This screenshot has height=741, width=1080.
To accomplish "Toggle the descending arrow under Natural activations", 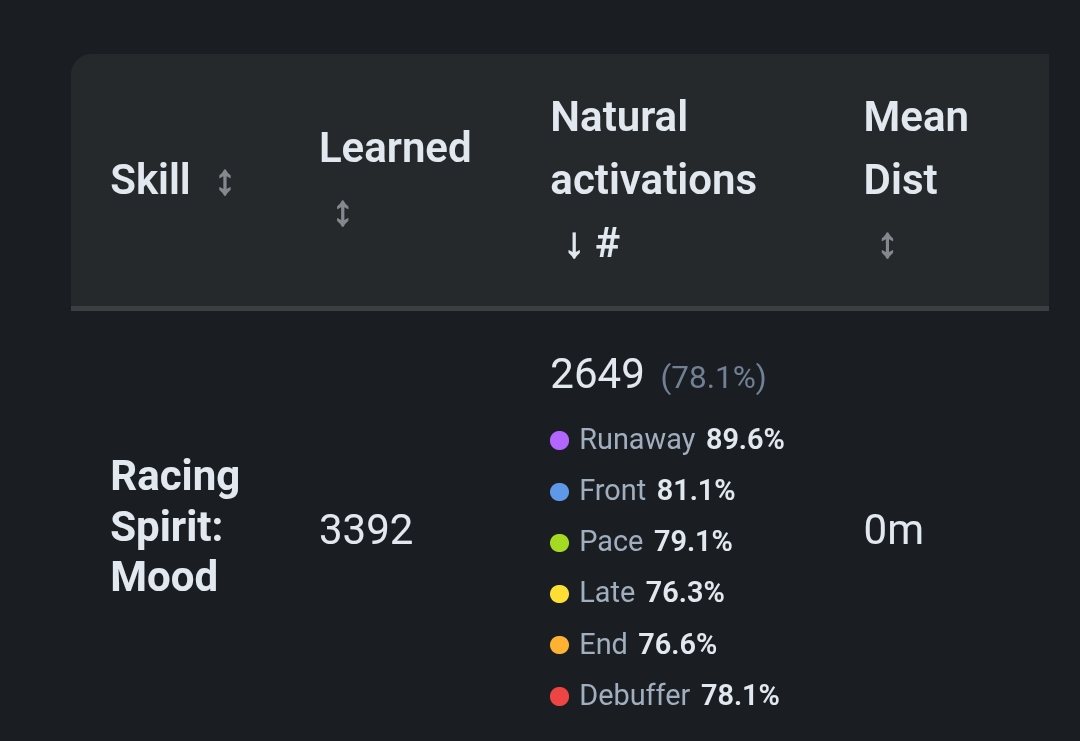I will coord(574,245).
